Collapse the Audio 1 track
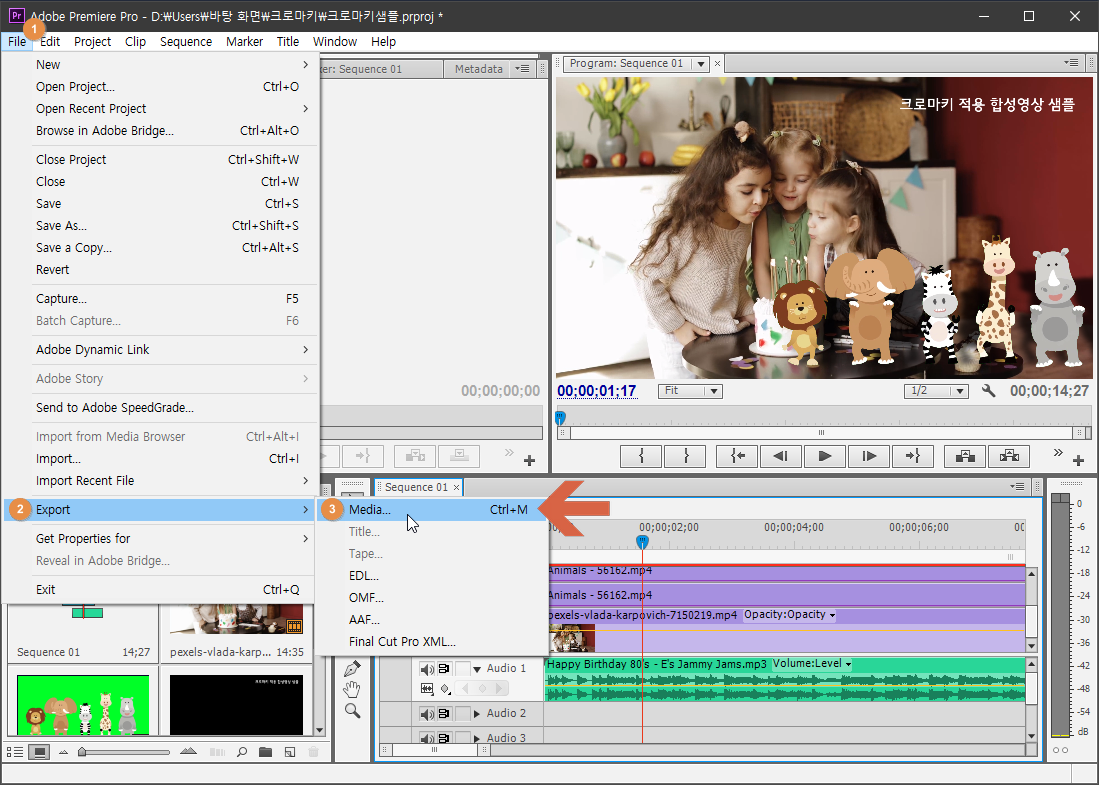This screenshot has width=1099, height=785. pos(477,669)
